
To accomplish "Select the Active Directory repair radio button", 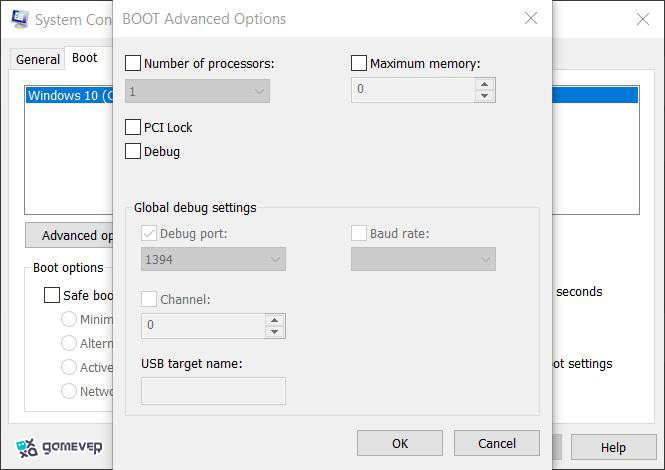I will click(69, 367).
